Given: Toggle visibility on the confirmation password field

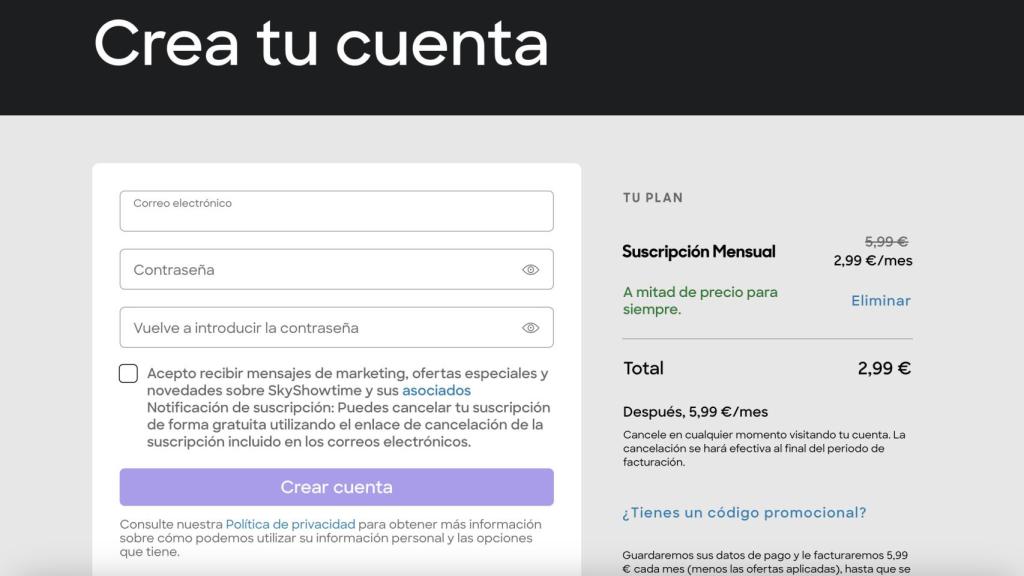Looking at the screenshot, I should pos(531,327).
